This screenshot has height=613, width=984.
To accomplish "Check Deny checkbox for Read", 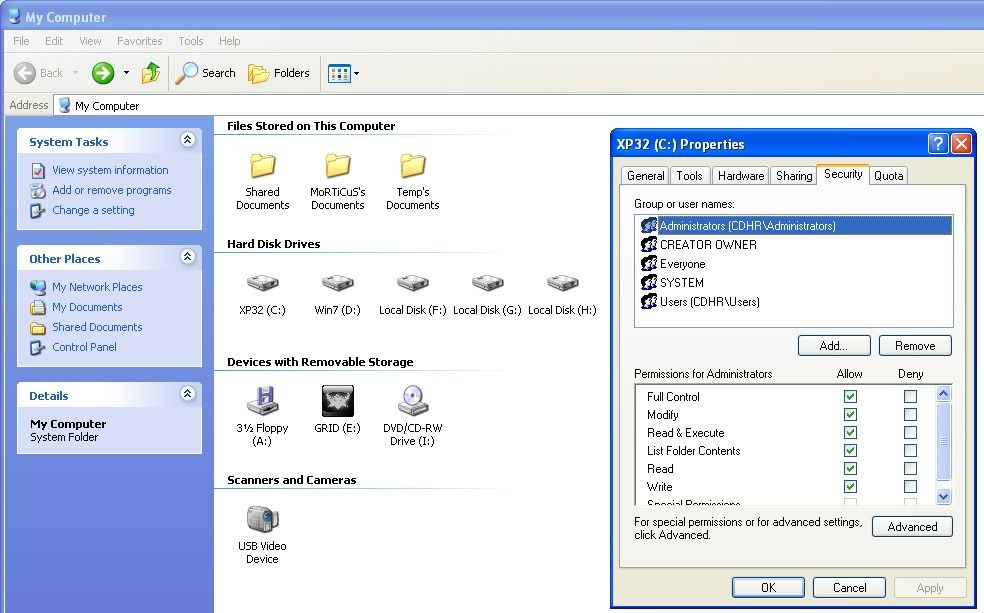I will (x=910, y=469).
